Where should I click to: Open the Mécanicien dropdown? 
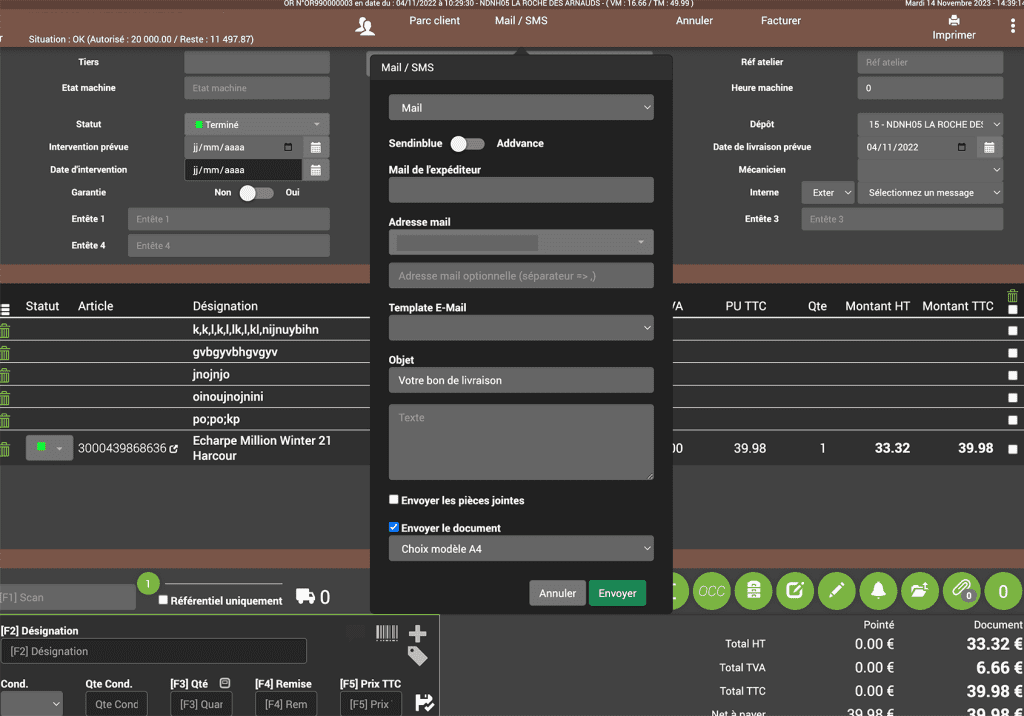click(930, 170)
